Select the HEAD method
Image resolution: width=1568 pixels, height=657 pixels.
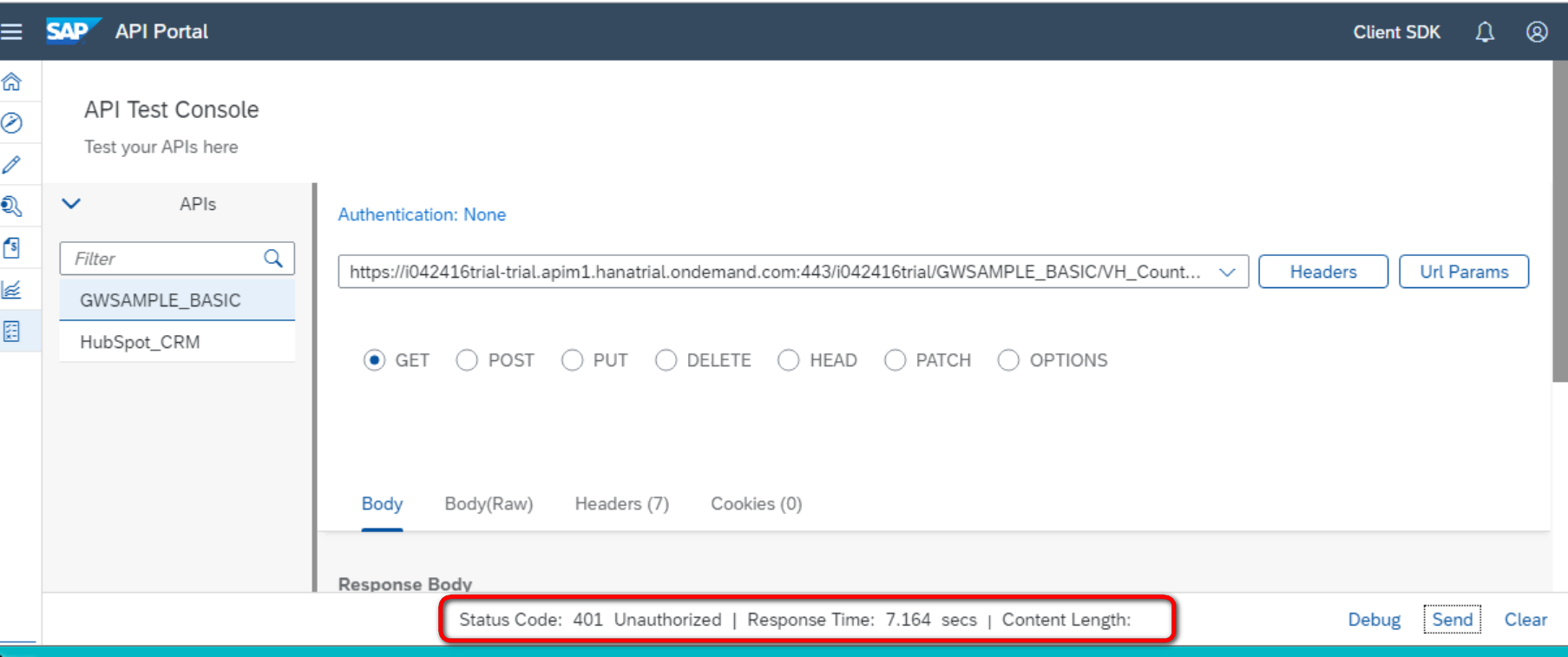click(788, 360)
